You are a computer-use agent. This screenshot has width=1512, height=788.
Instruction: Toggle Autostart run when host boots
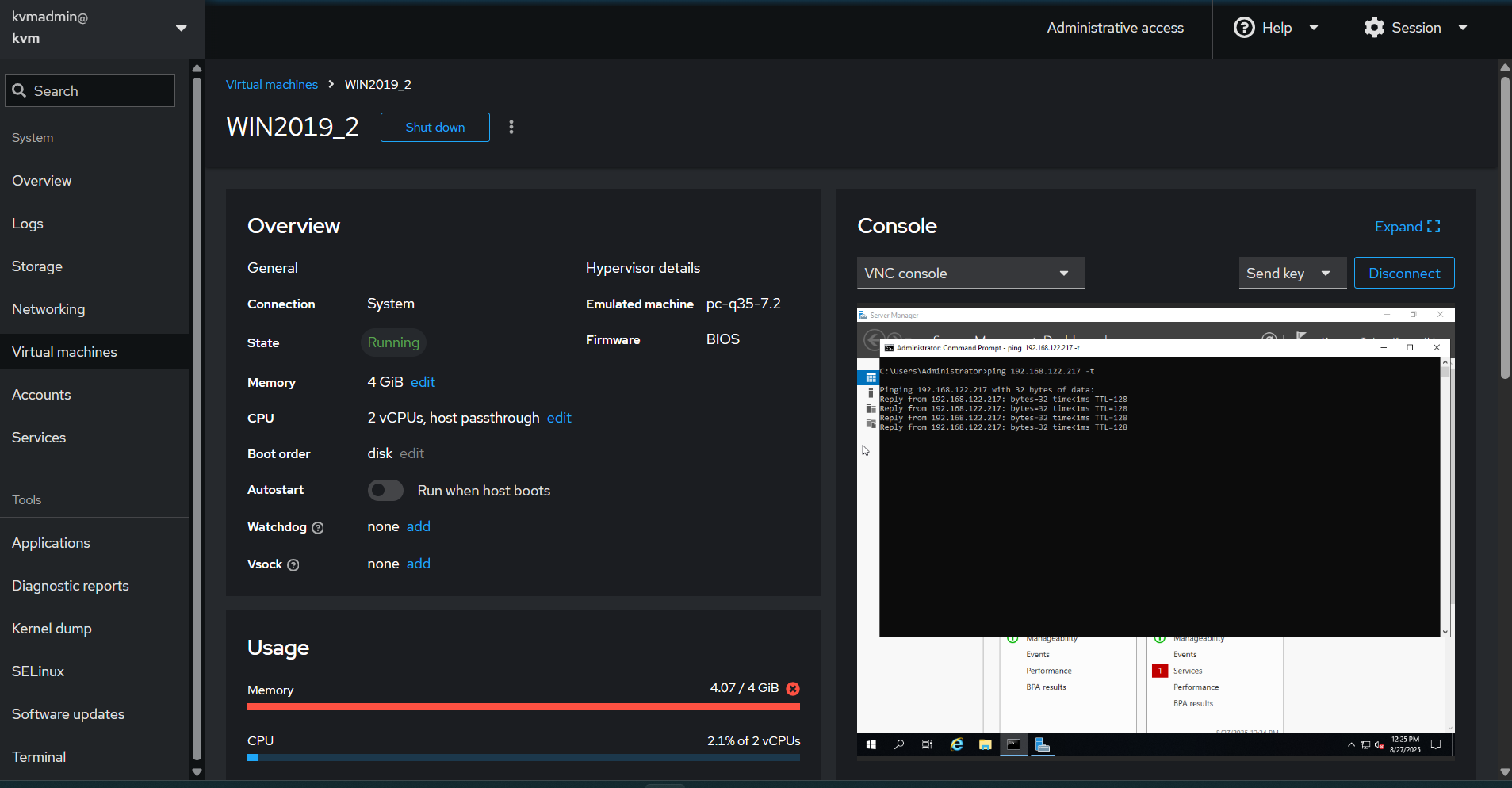pyautogui.click(x=385, y=491)
